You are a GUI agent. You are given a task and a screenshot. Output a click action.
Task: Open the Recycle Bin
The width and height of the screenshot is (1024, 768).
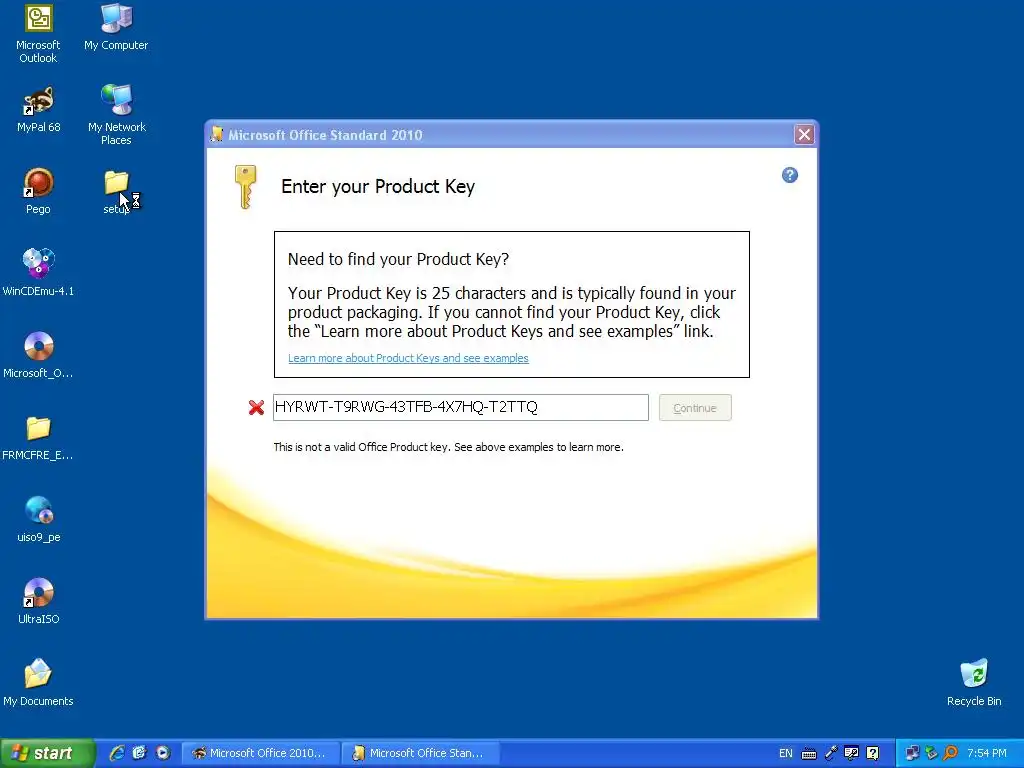[974, 683]
